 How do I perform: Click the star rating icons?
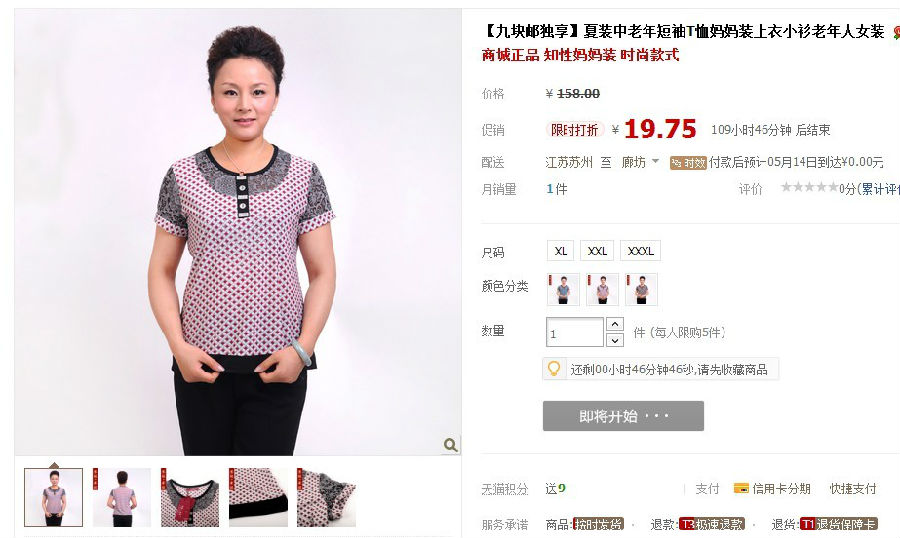coord(809,187)
